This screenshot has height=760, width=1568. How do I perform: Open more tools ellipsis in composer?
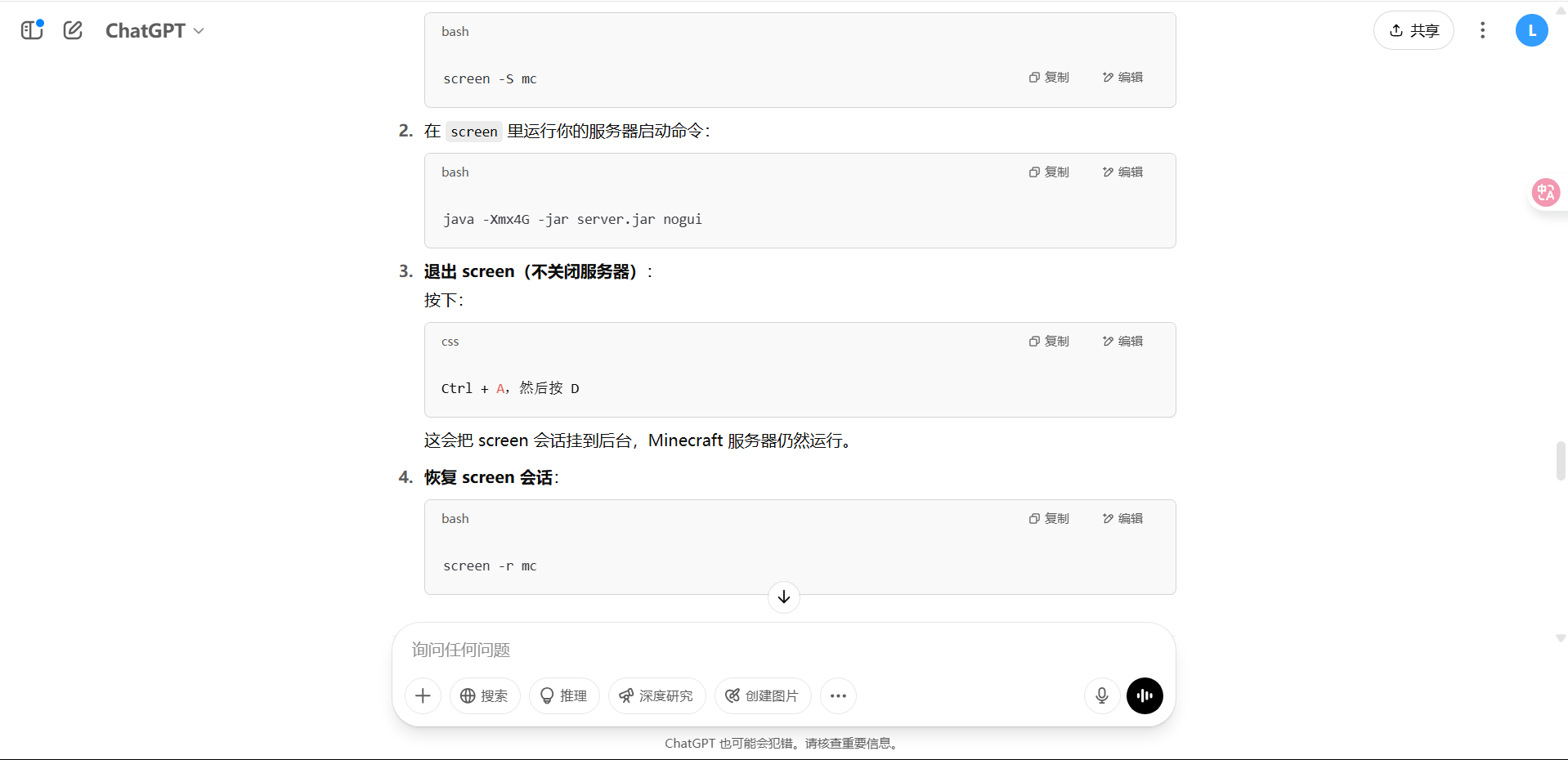click(838, 695)
